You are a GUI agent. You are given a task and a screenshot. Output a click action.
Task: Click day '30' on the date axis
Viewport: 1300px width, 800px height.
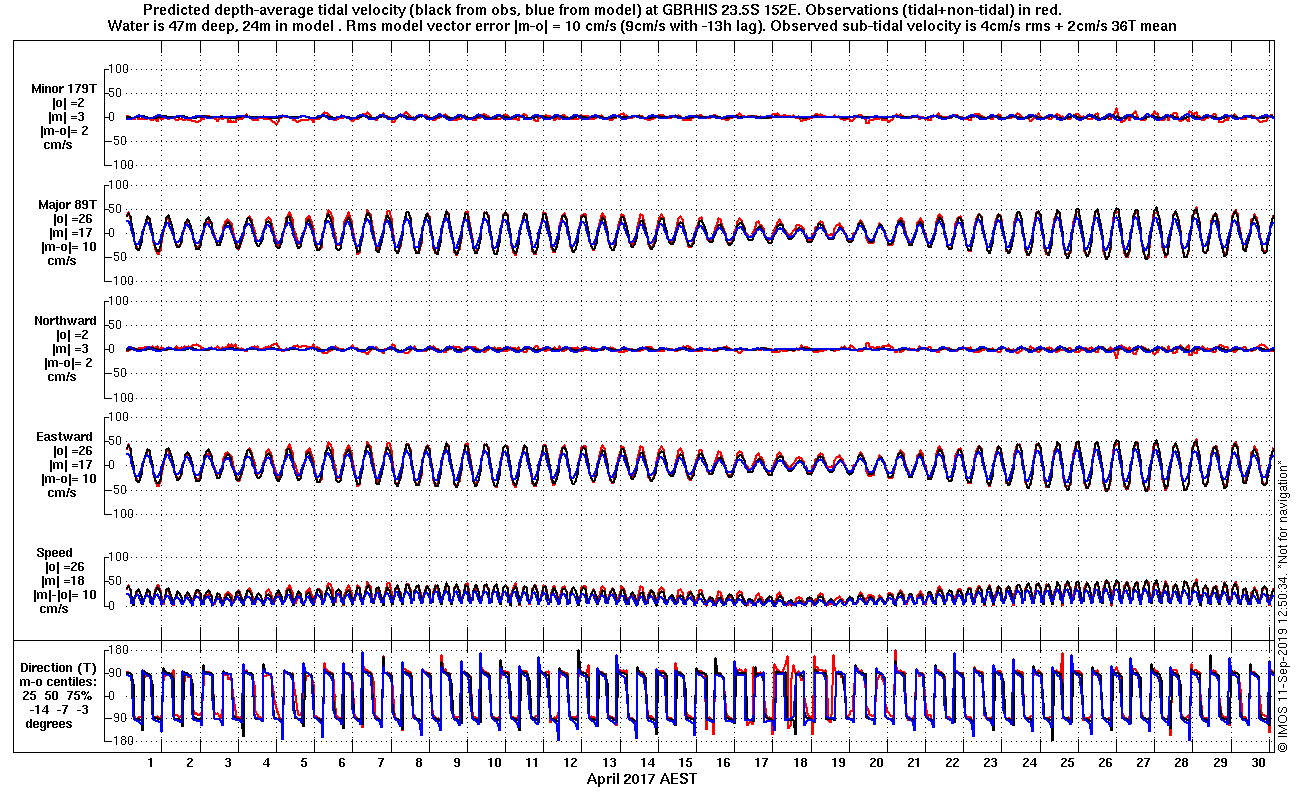1258,762
